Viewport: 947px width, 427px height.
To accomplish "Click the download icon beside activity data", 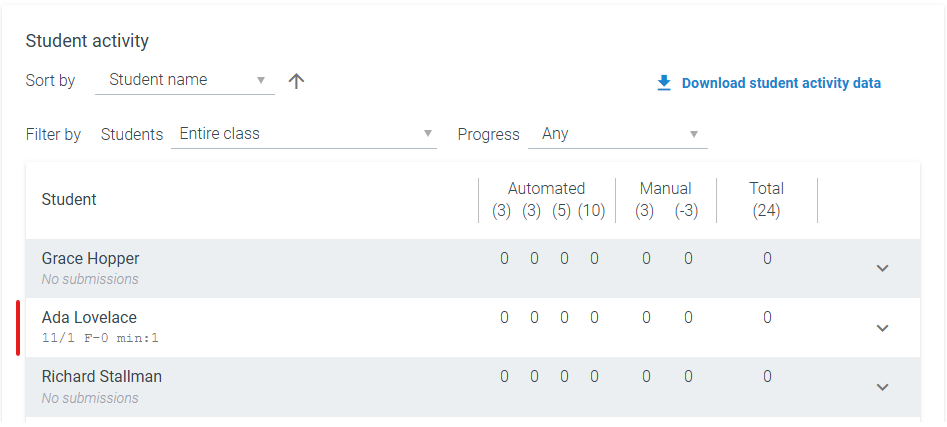I will (x=664, y=83).
